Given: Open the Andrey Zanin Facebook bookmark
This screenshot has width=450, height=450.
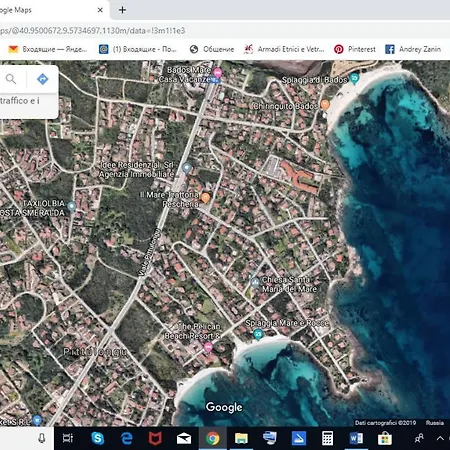Looking at the screenshot, I should coord(413,49).
